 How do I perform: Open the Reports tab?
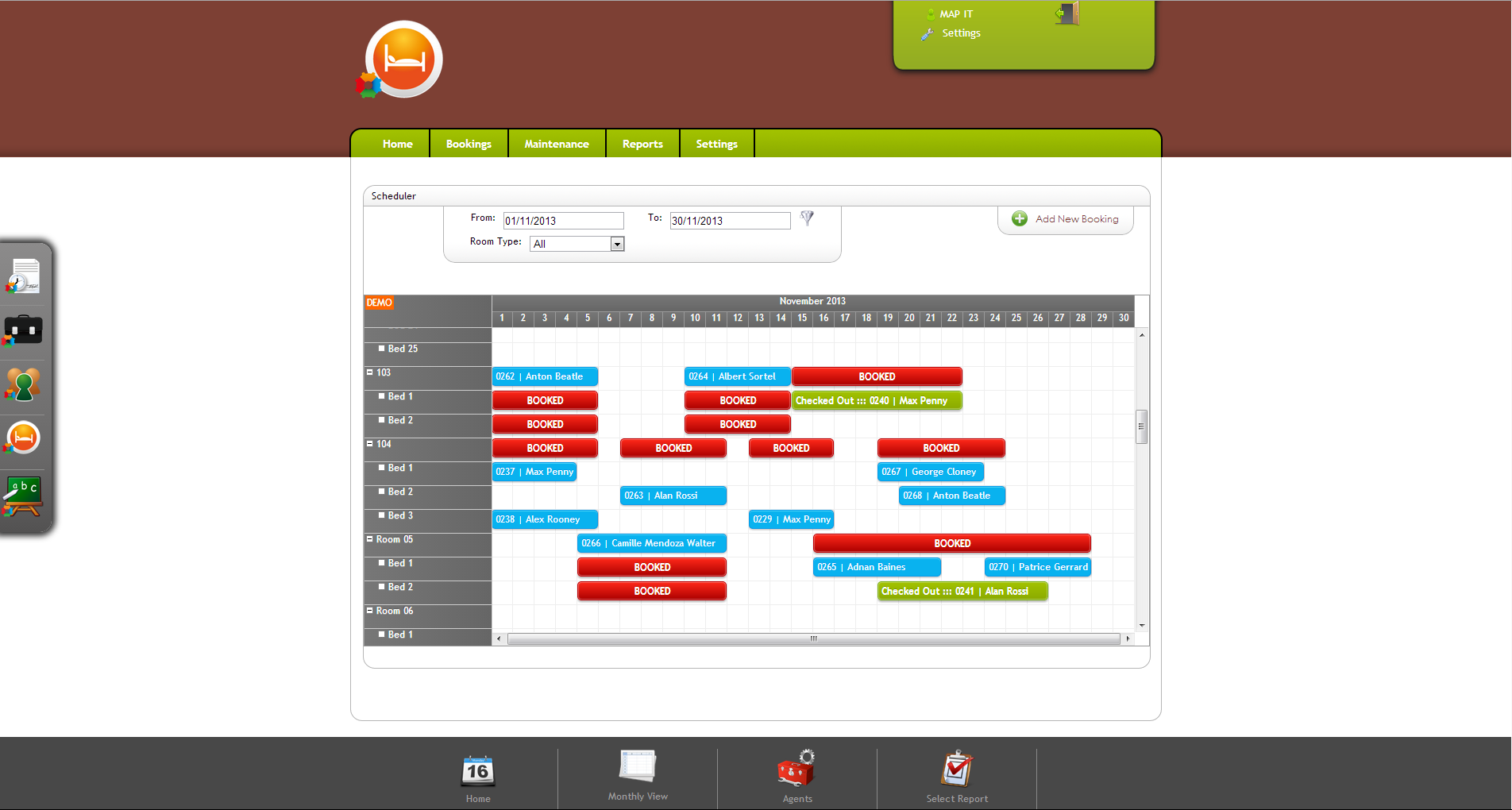point(642,144)
